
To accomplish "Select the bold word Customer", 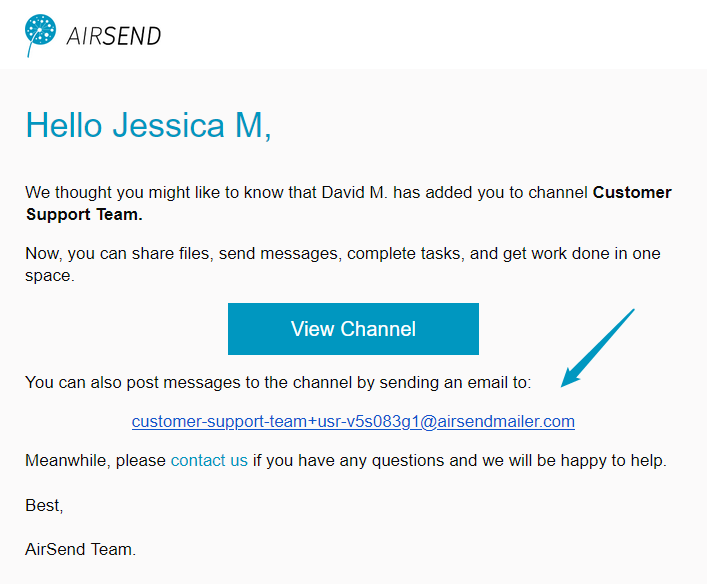I will [x=632, y=193].
